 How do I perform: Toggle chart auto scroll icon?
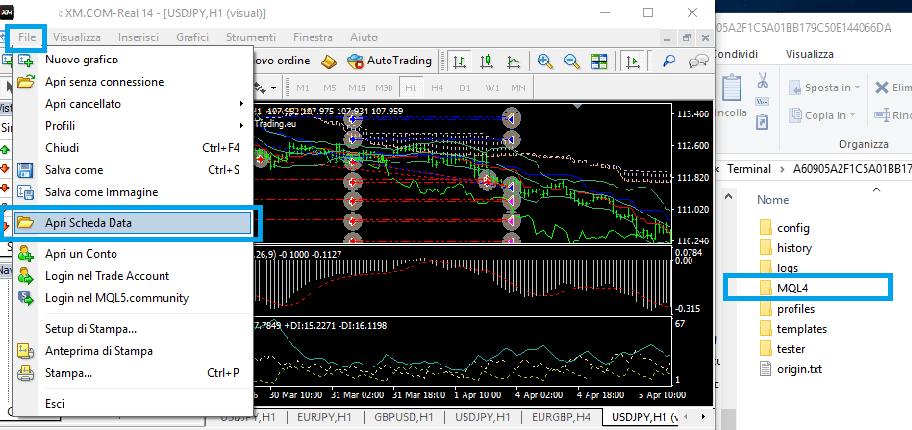pos(633,61)
